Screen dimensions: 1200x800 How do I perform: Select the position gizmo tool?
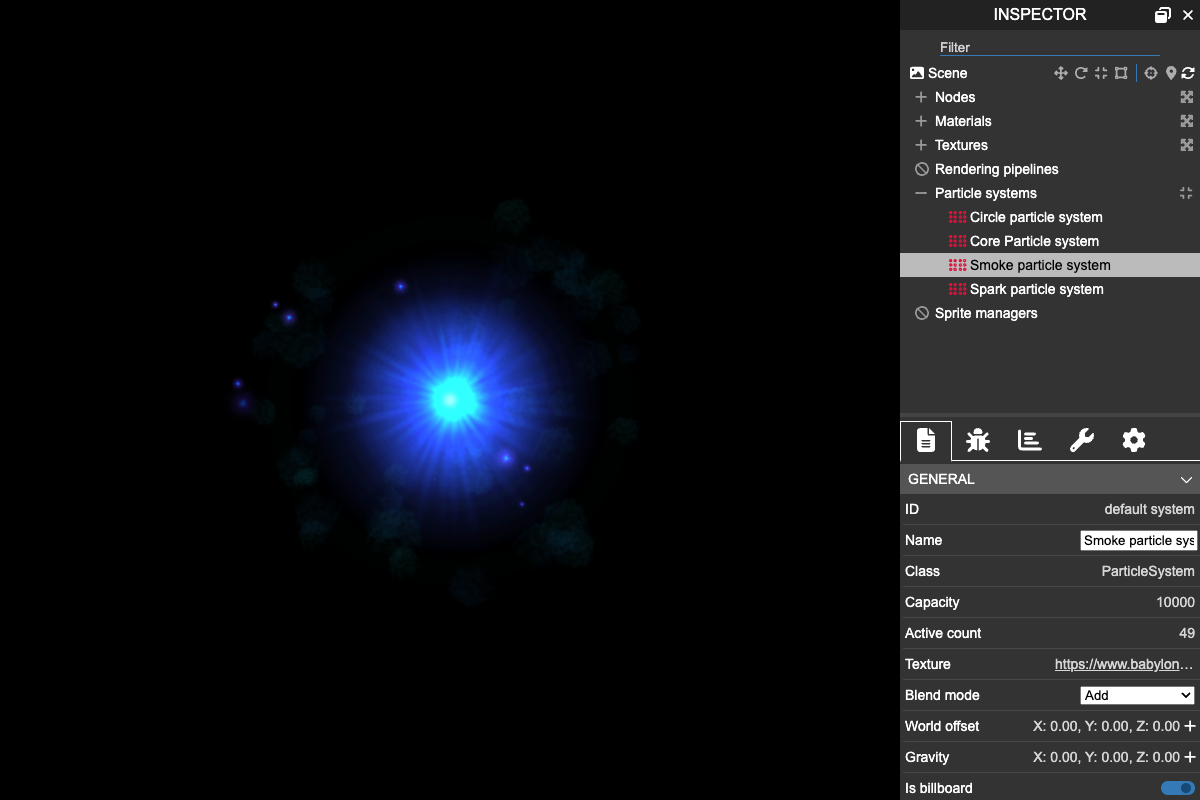(x=1060, y=72)
